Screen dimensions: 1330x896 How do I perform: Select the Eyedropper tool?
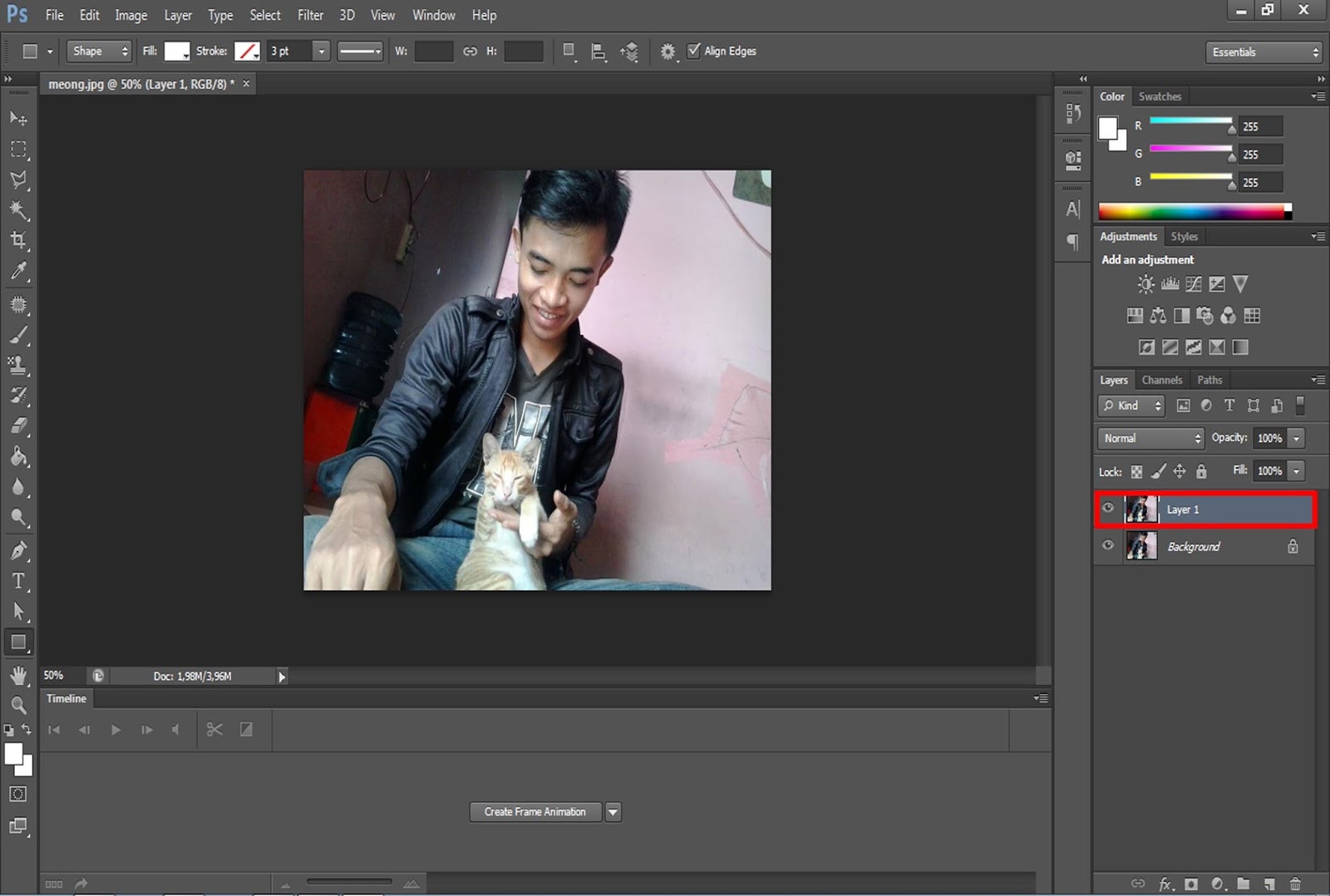click(x=18, y=271)
